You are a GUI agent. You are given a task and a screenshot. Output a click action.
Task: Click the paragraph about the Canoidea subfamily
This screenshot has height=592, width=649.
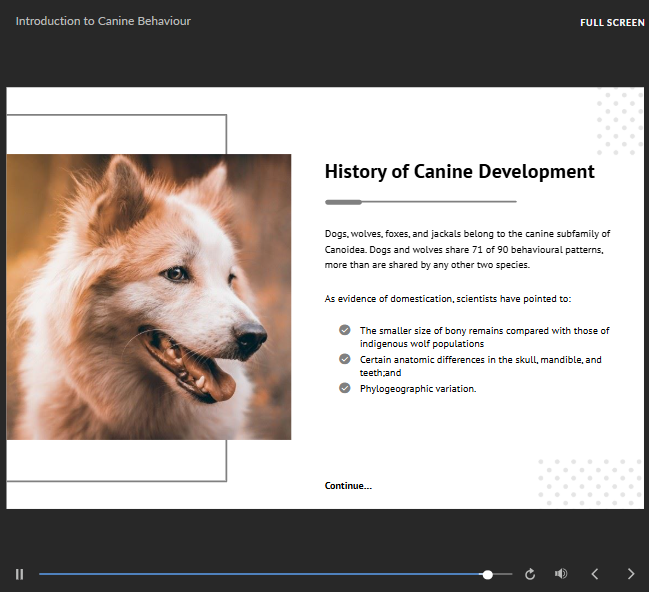coord(467,249)
